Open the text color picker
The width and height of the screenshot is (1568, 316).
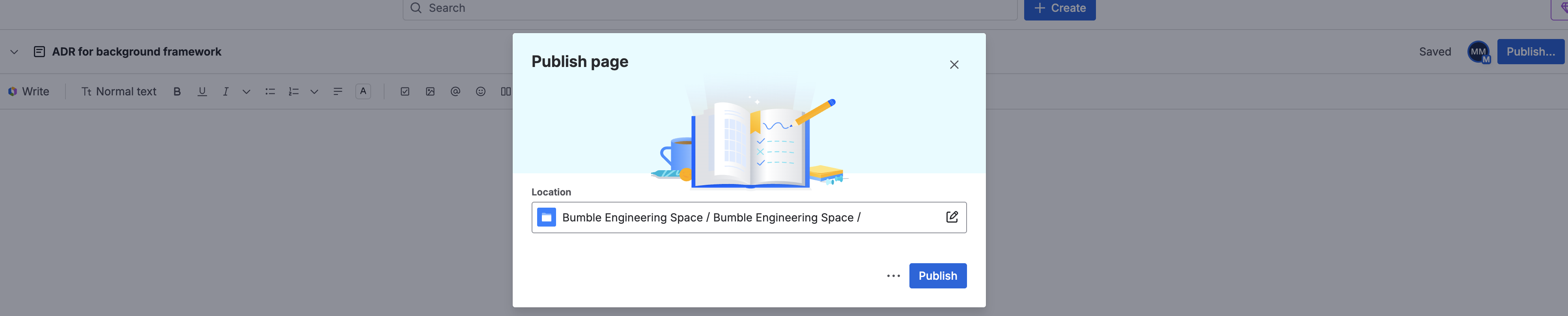[x=363, y=92]
